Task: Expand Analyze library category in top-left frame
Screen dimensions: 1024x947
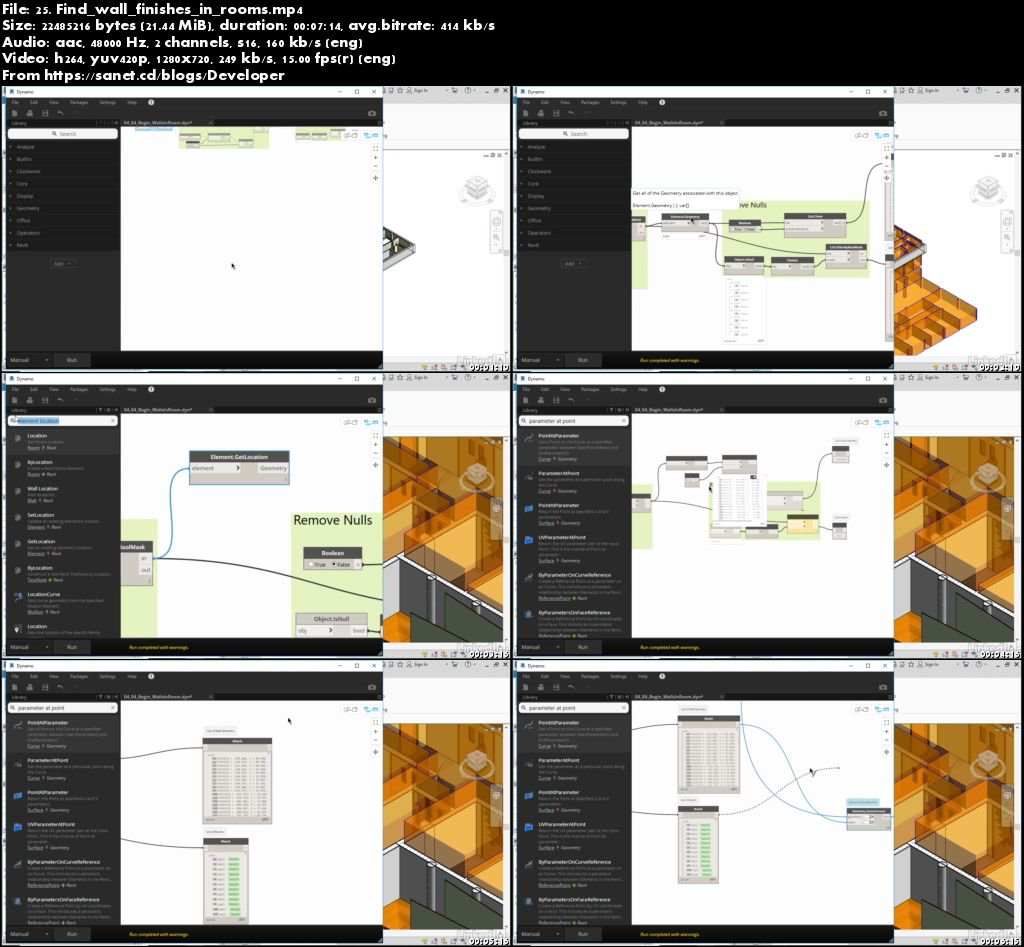Action: (x=25, y=147)
